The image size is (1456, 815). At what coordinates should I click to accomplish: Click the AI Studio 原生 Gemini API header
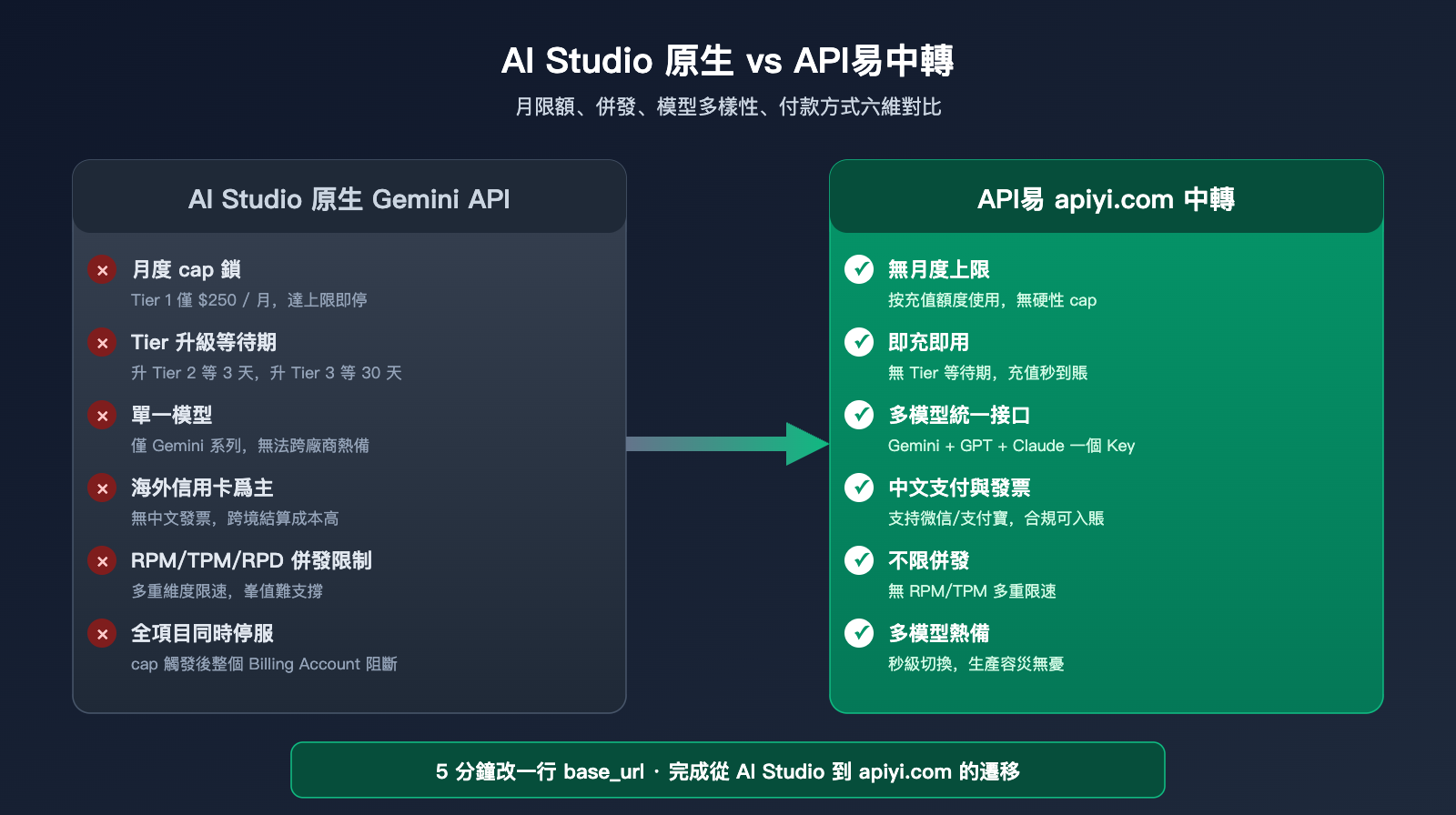click(349, 197)
